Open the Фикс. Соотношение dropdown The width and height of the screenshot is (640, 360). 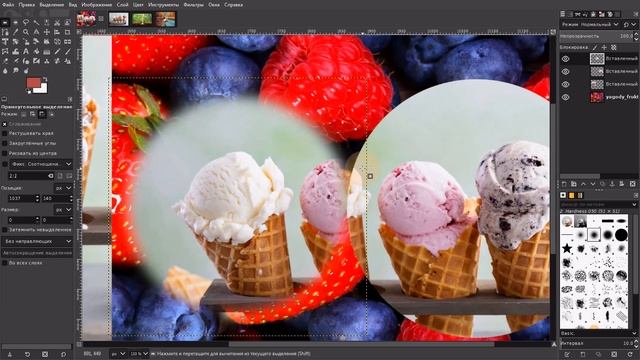pos(41,164)
